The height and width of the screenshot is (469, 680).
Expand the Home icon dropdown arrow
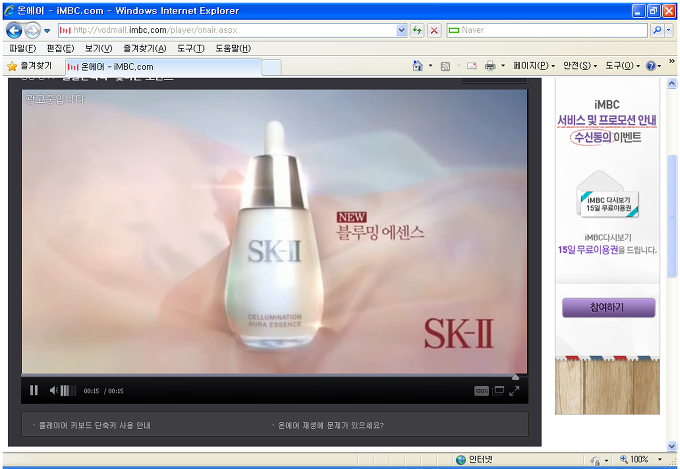[x=430, y=66]
